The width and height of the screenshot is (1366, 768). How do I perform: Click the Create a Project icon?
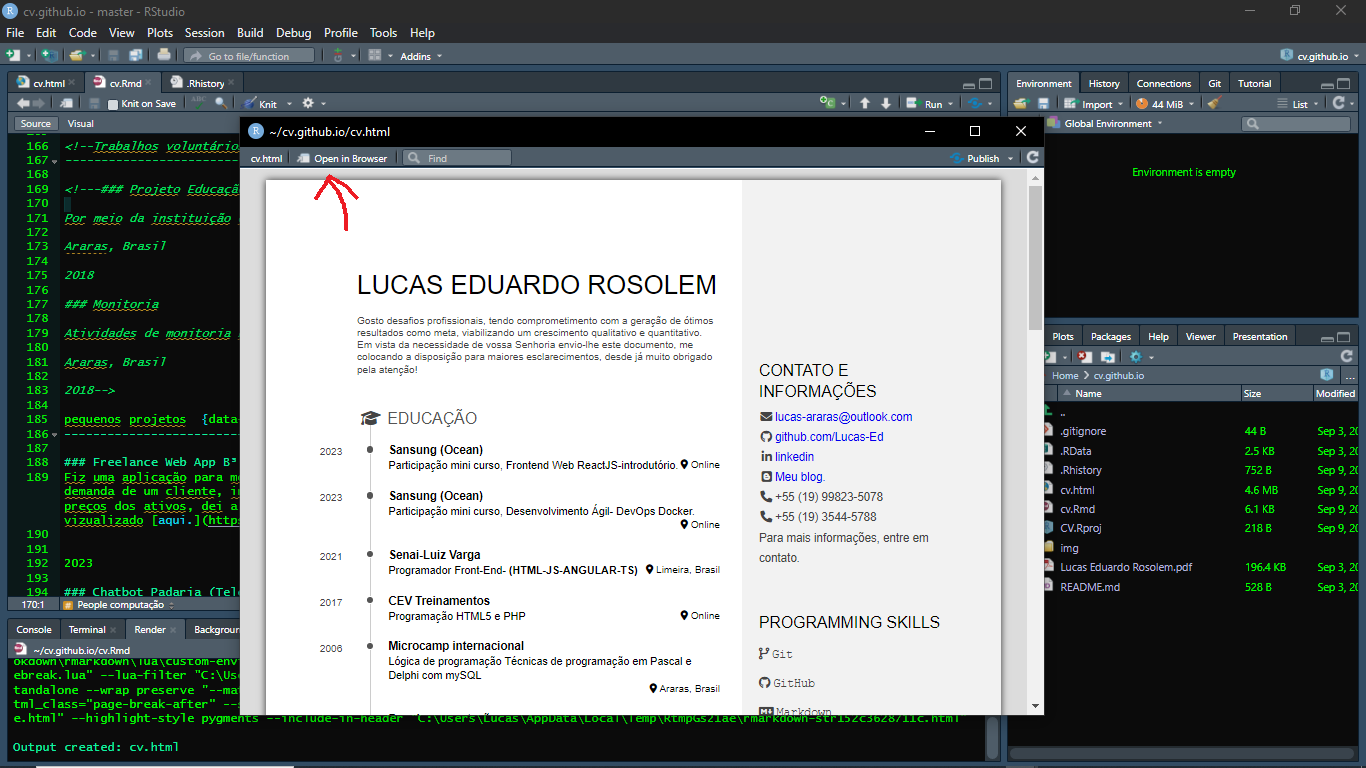pos(49,56)
